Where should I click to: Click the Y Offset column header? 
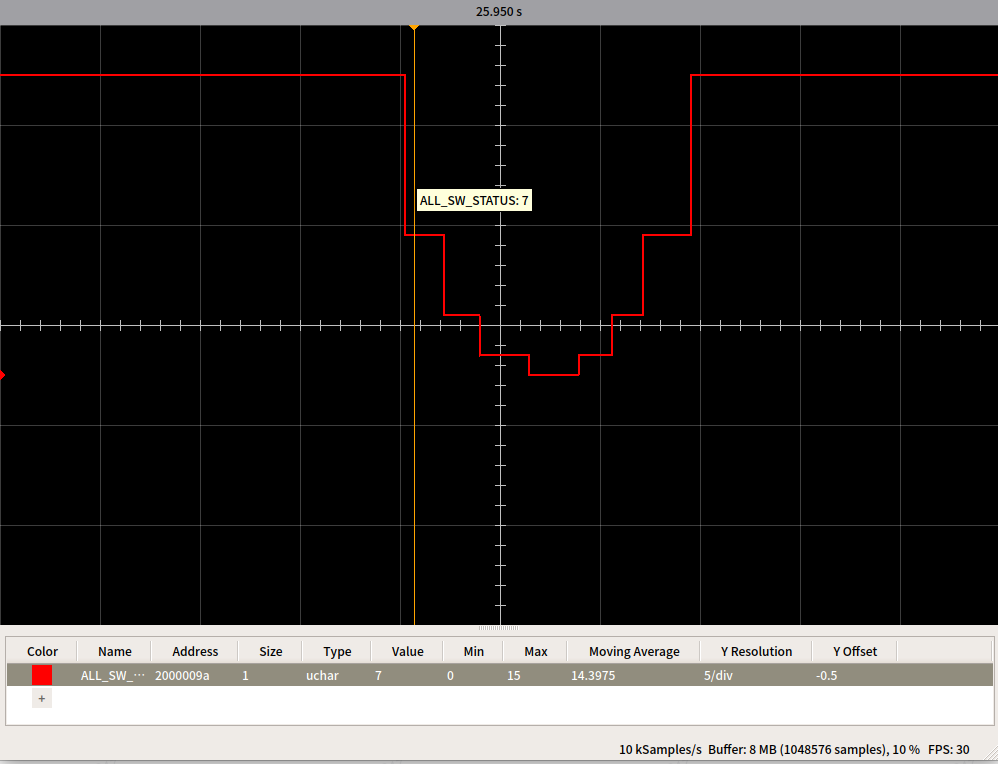click(x=854, y=651)
